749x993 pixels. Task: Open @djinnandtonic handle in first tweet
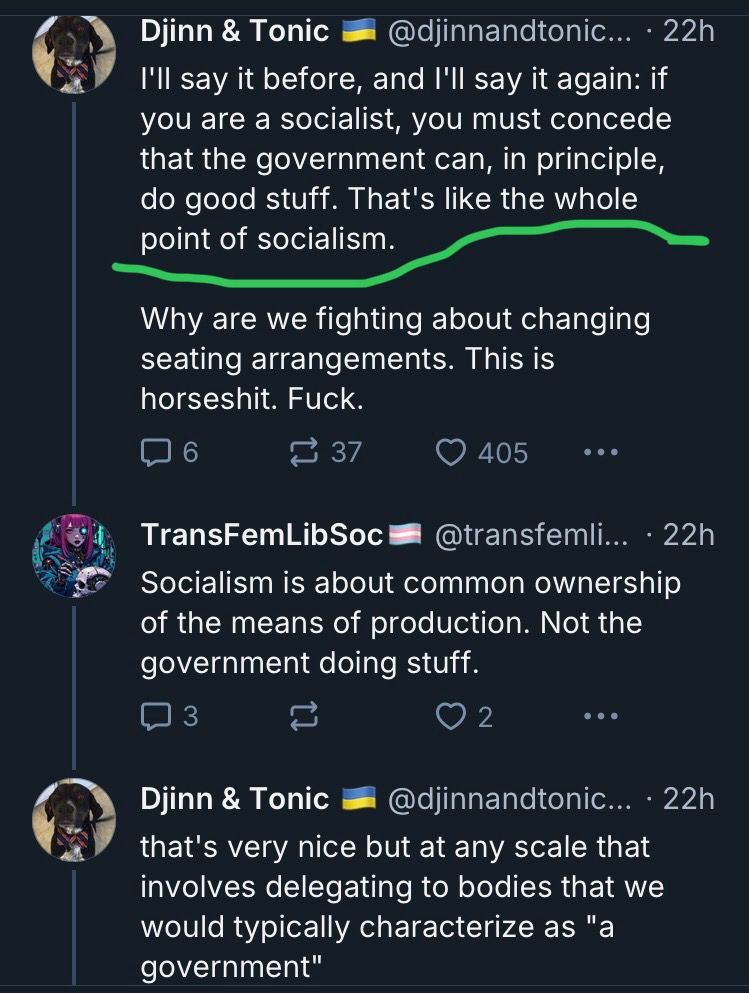click(509, 32)
